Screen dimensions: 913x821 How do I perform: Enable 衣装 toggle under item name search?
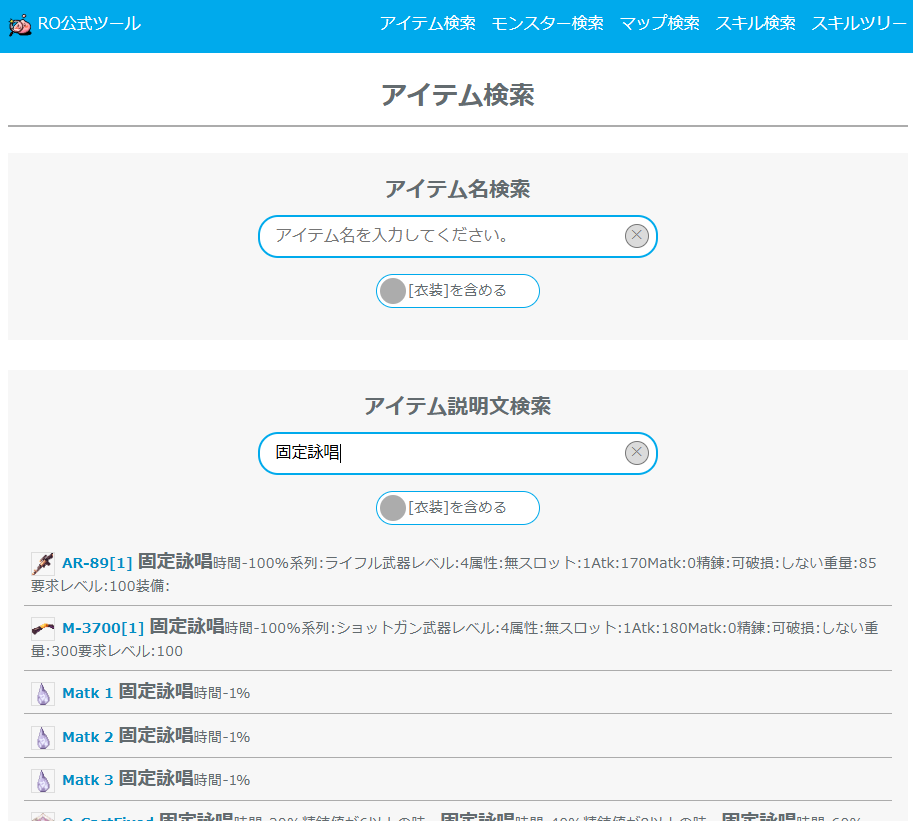coord(394,291)
